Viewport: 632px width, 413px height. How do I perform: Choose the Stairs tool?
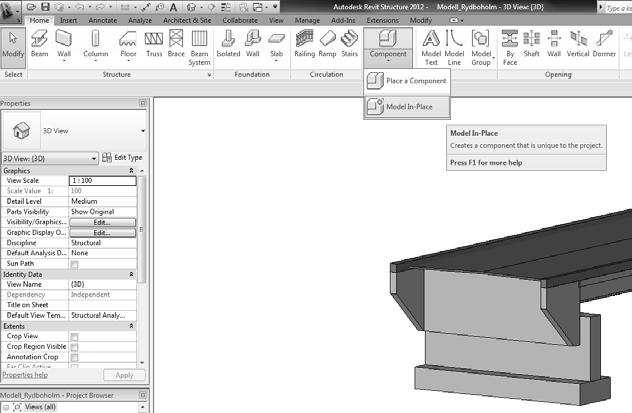pyautogui.click(x=349, y=44)
